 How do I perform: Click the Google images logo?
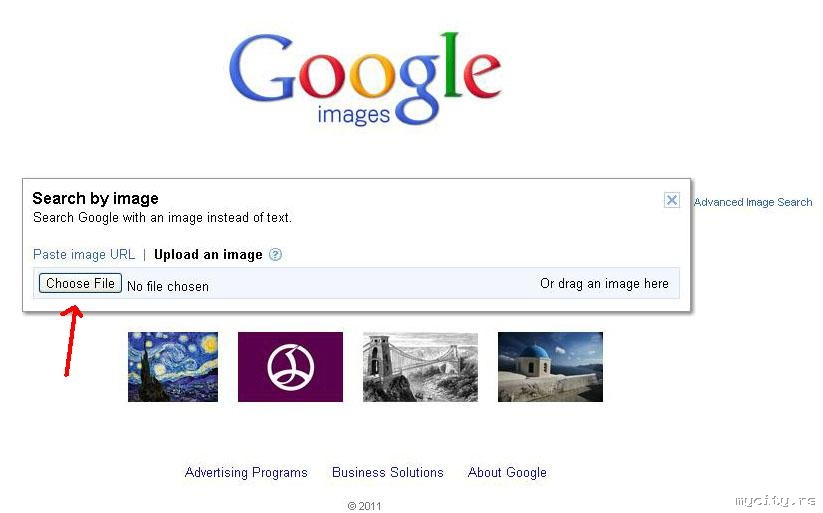[365, 79]
